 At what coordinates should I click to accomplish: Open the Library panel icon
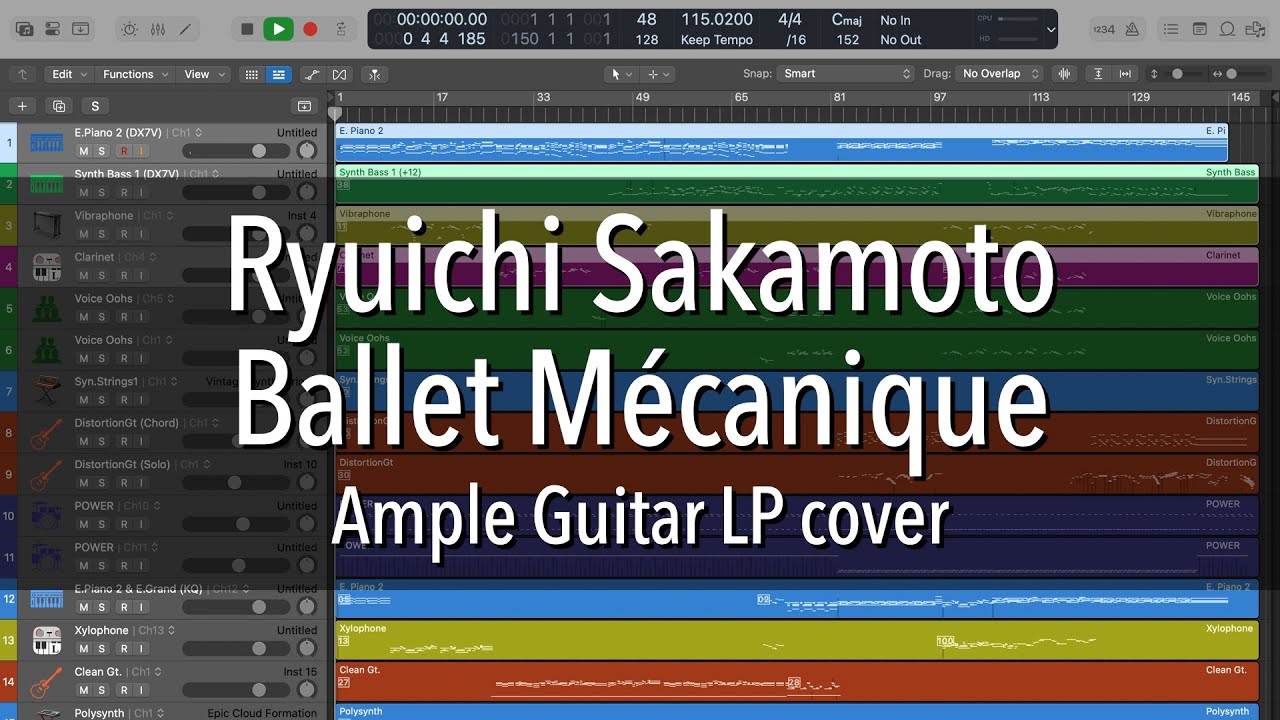pos(25,29)
